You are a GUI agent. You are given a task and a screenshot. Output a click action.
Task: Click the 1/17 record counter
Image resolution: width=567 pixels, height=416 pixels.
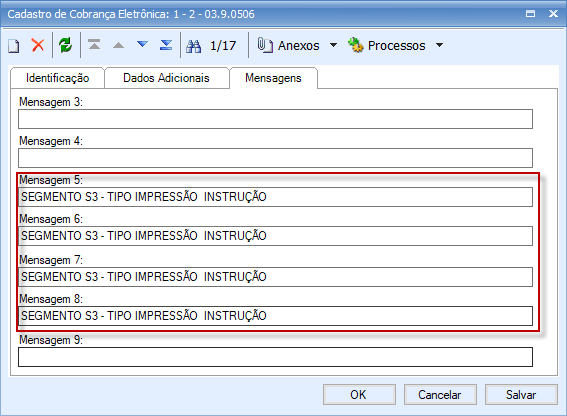tap(223, 46)
